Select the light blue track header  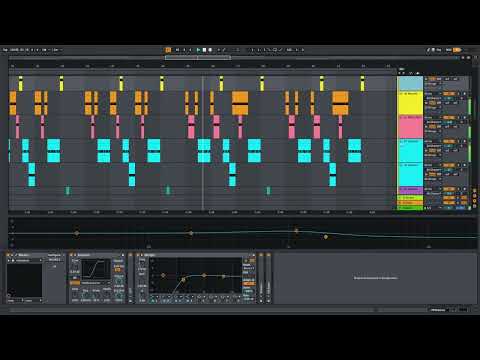click(x=410, y=83)
